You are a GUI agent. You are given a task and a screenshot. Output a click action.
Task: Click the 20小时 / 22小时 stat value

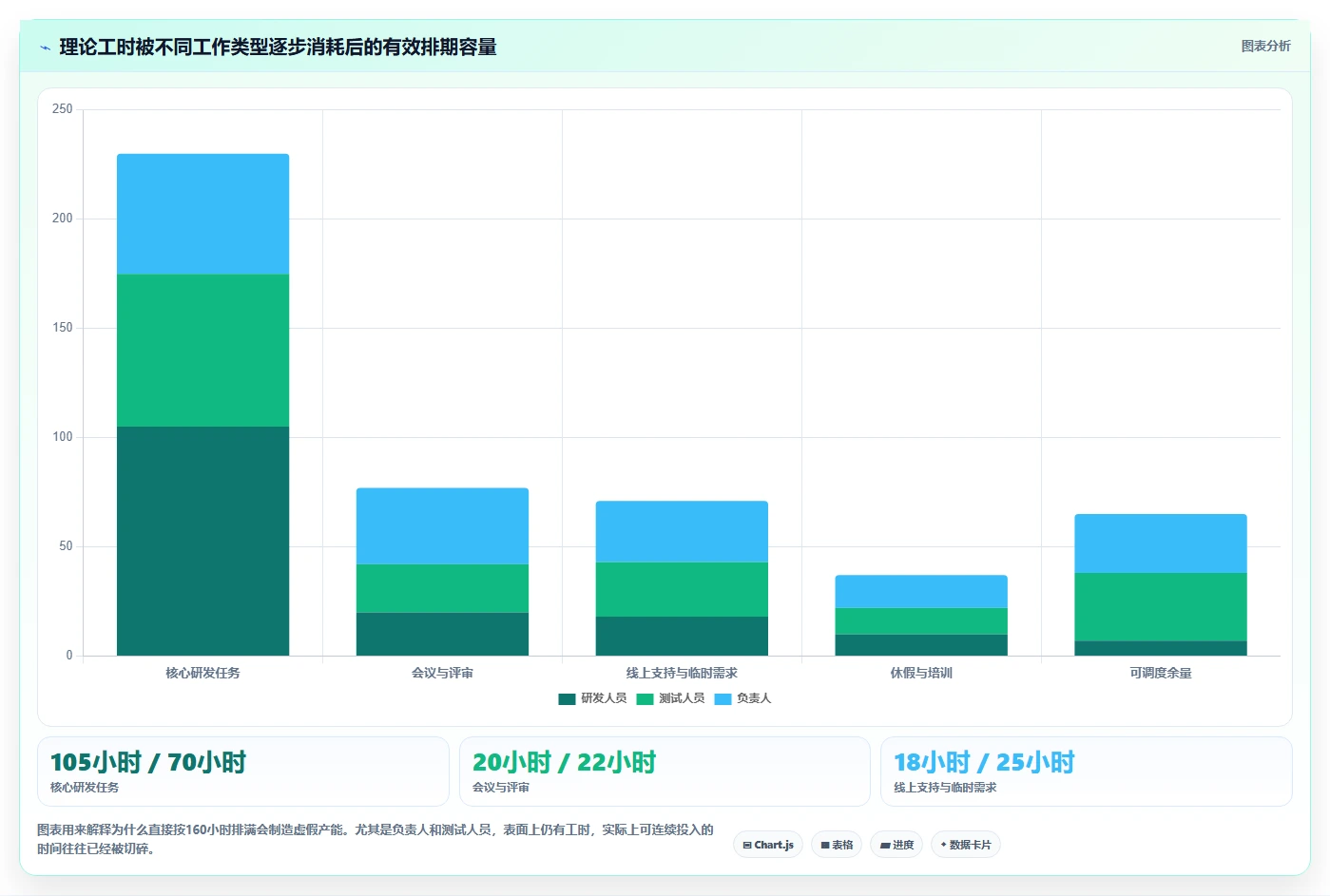coord(565,762)
